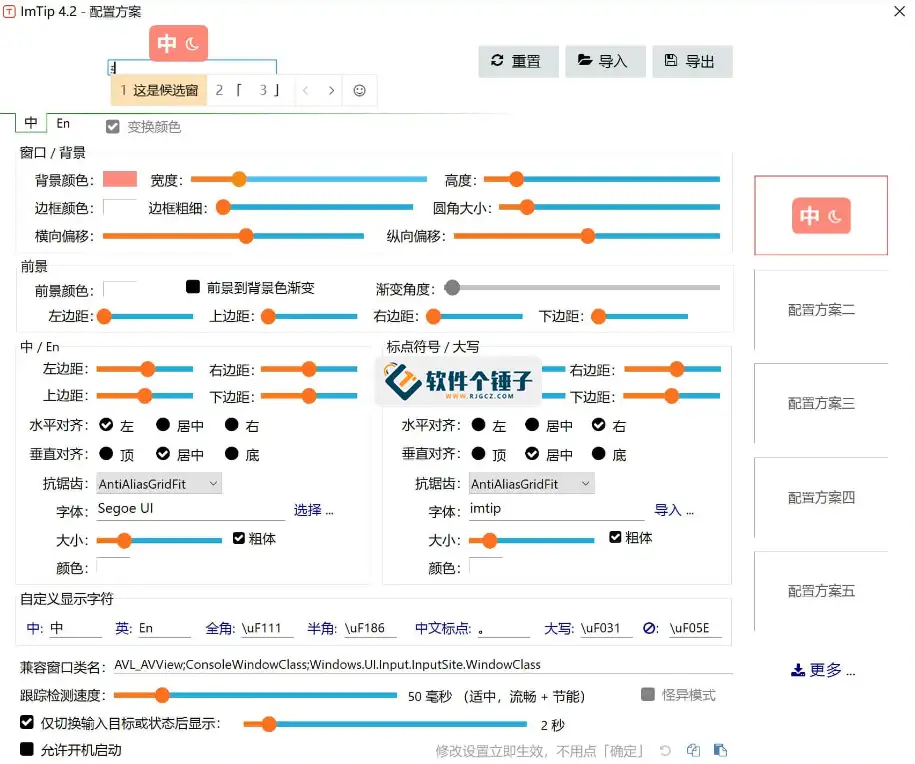The image size is (915, 764).
Task: Click the 边框颜色 swatch
Action: coord(120,207)
